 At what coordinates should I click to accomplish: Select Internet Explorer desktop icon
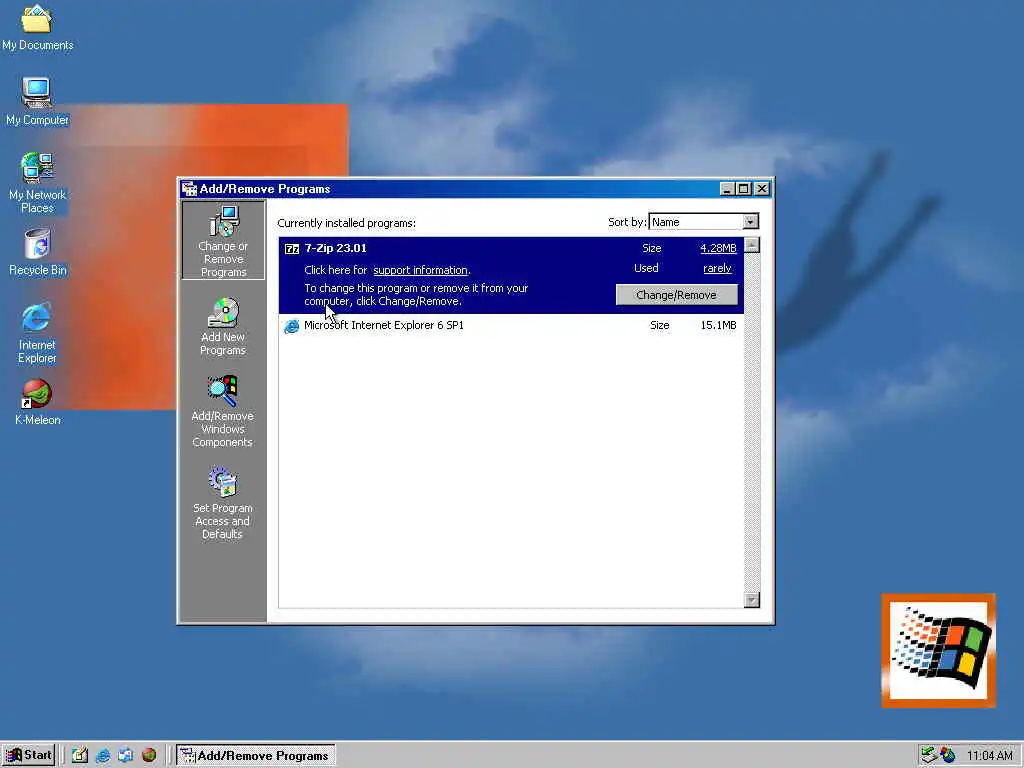pyautogui.click(x=37, y=333)
